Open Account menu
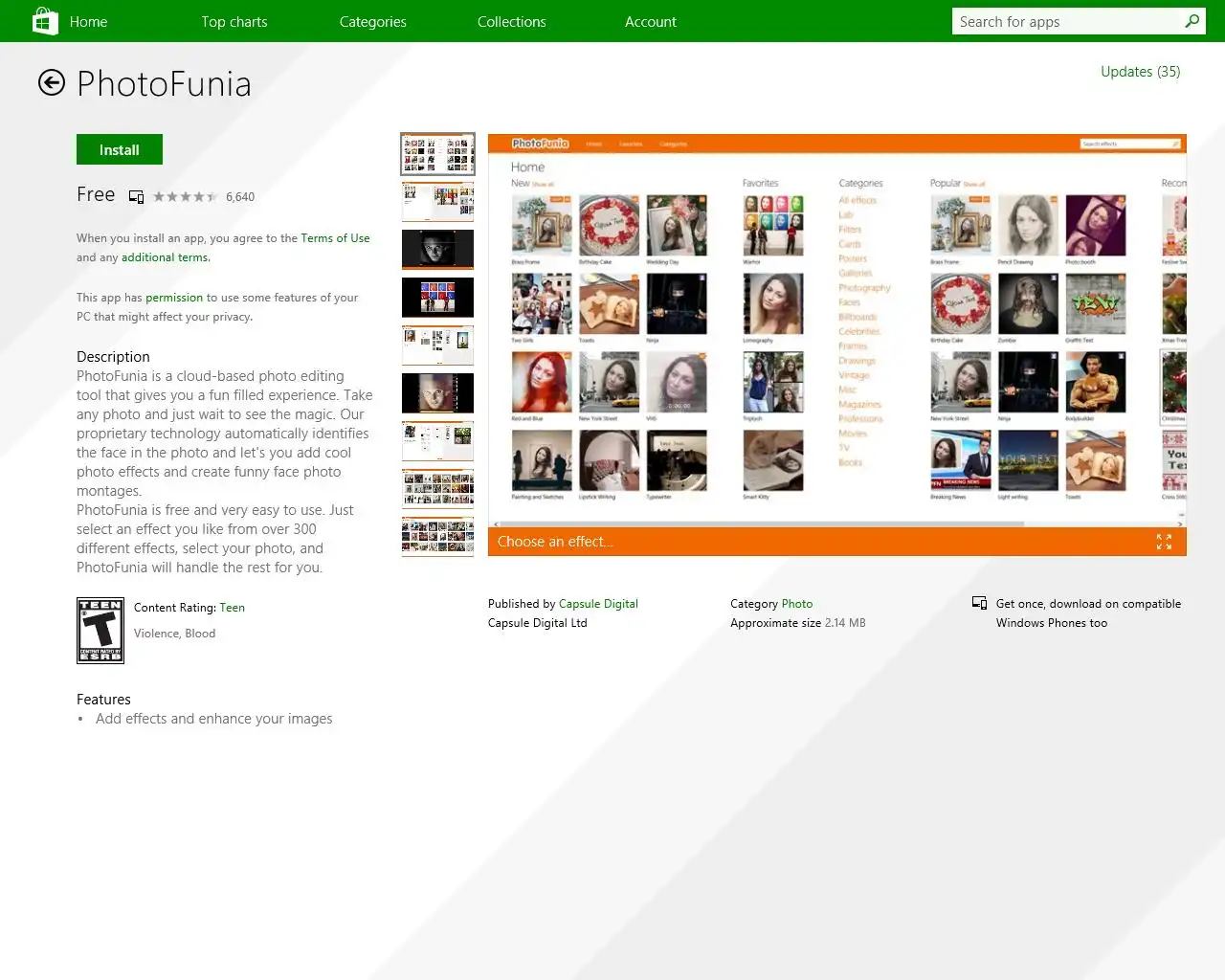Viewport: 1225px width, 980px height. pos(651,21)
